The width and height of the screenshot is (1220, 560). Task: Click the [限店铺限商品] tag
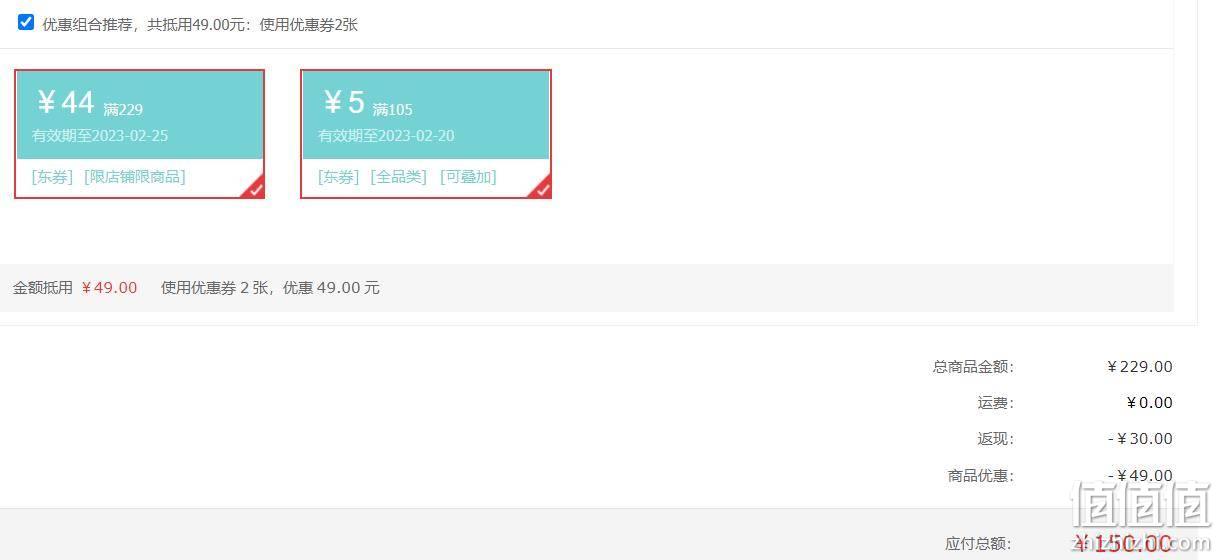pos(135,177)
